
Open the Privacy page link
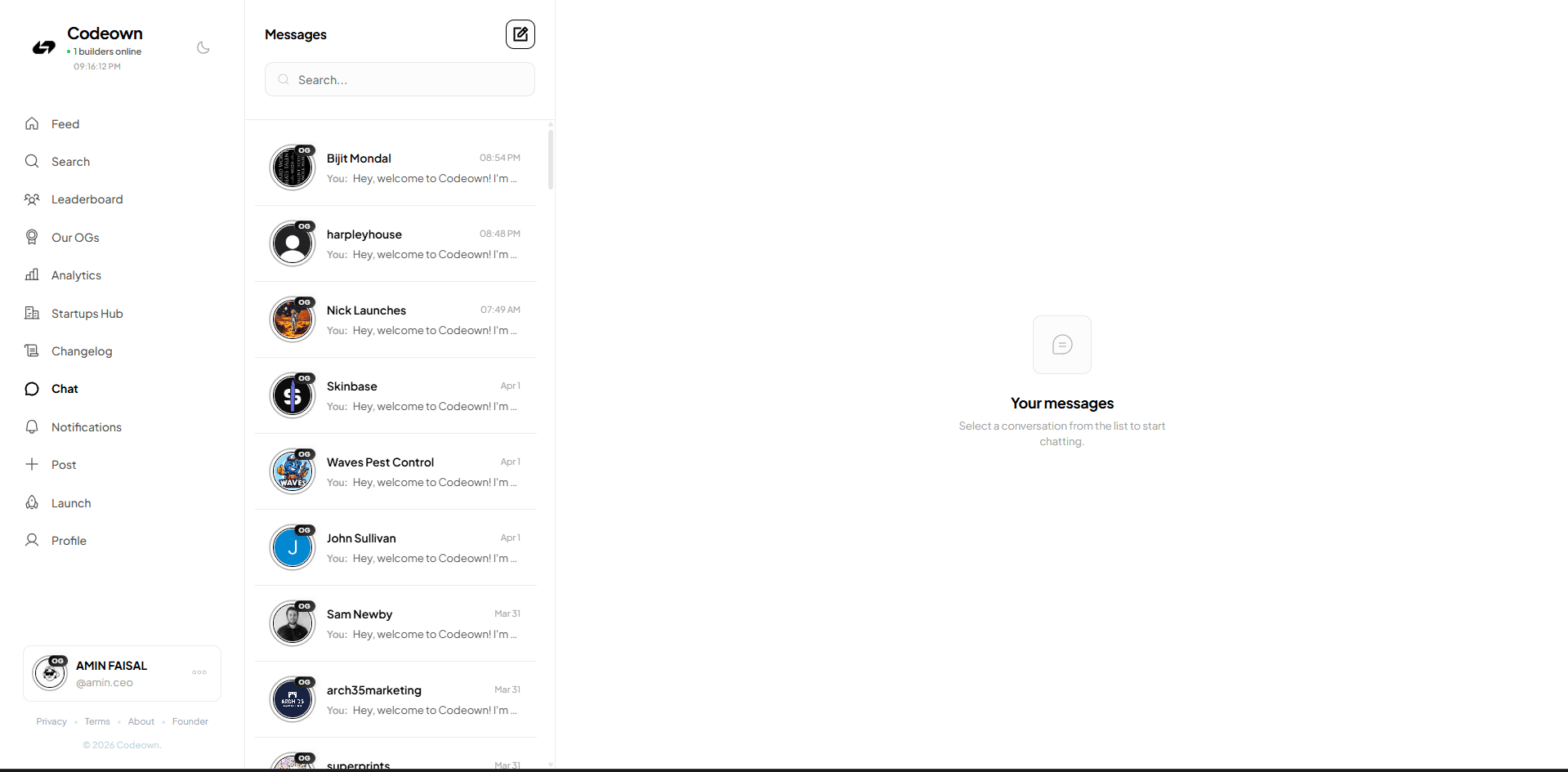coord(51,721)
